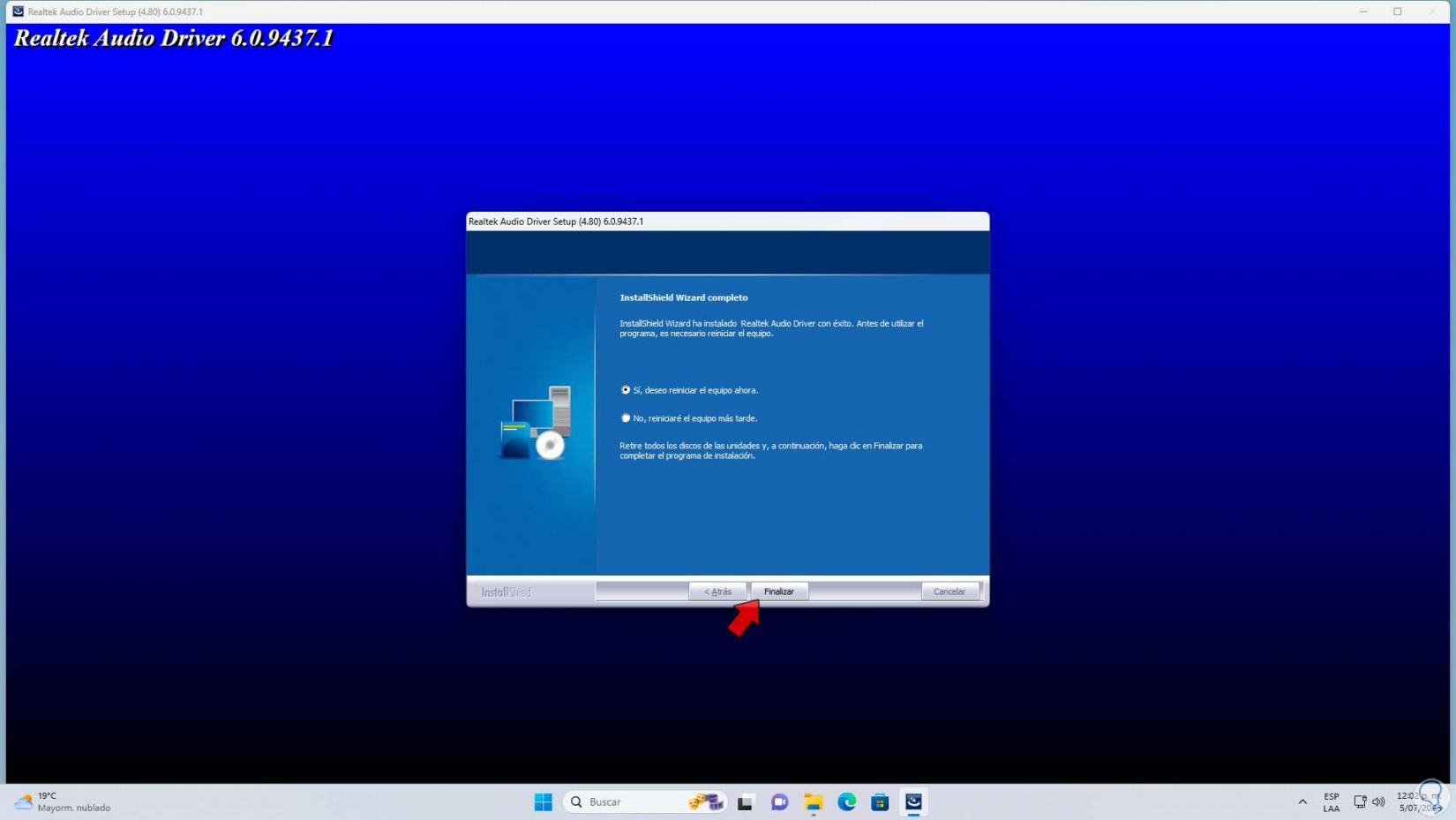
Task: Open the weather widget showing 19°C
Action: [x=62, y=801]
